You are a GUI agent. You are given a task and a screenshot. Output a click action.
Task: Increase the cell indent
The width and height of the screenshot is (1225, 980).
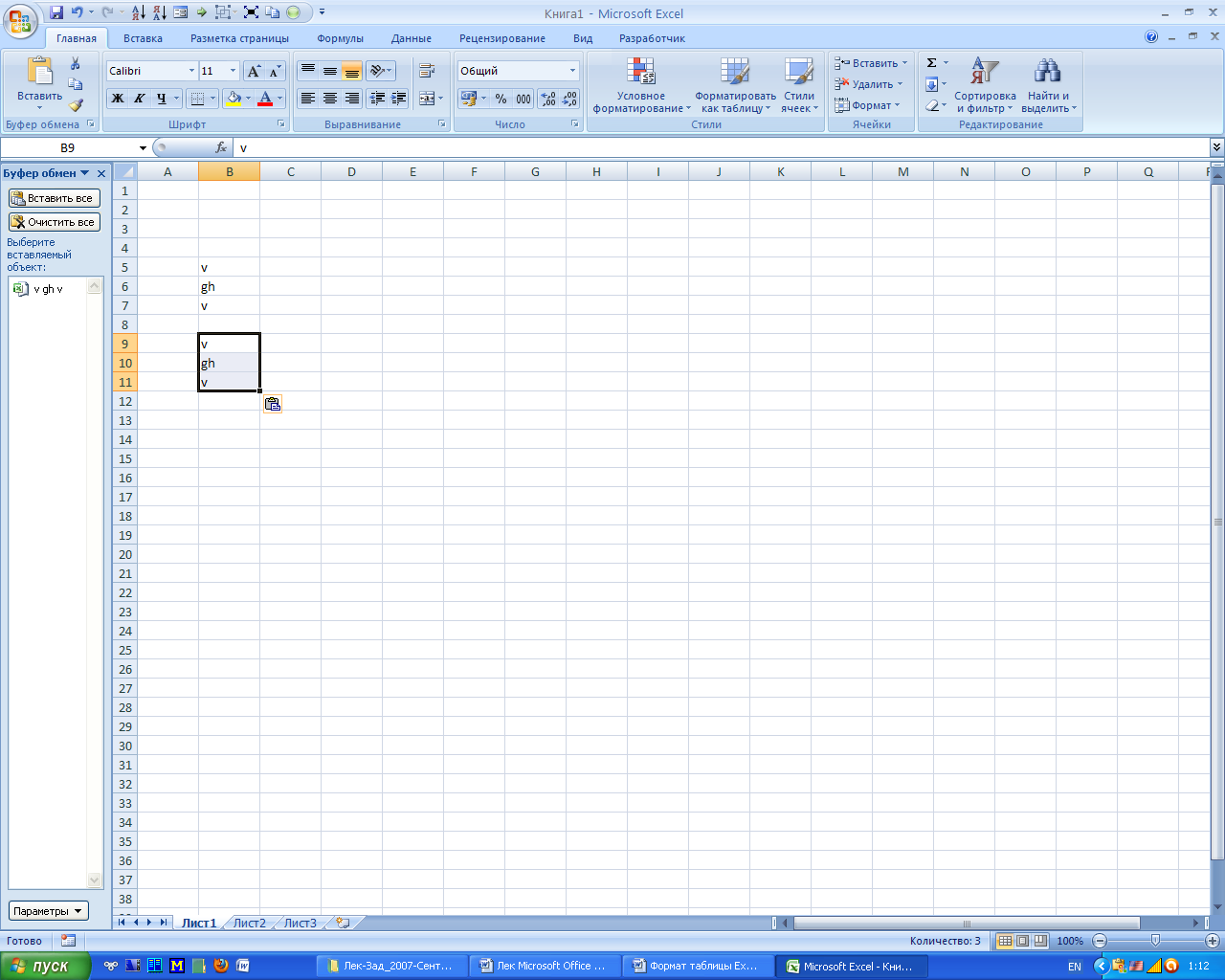(x=399, y=99)
